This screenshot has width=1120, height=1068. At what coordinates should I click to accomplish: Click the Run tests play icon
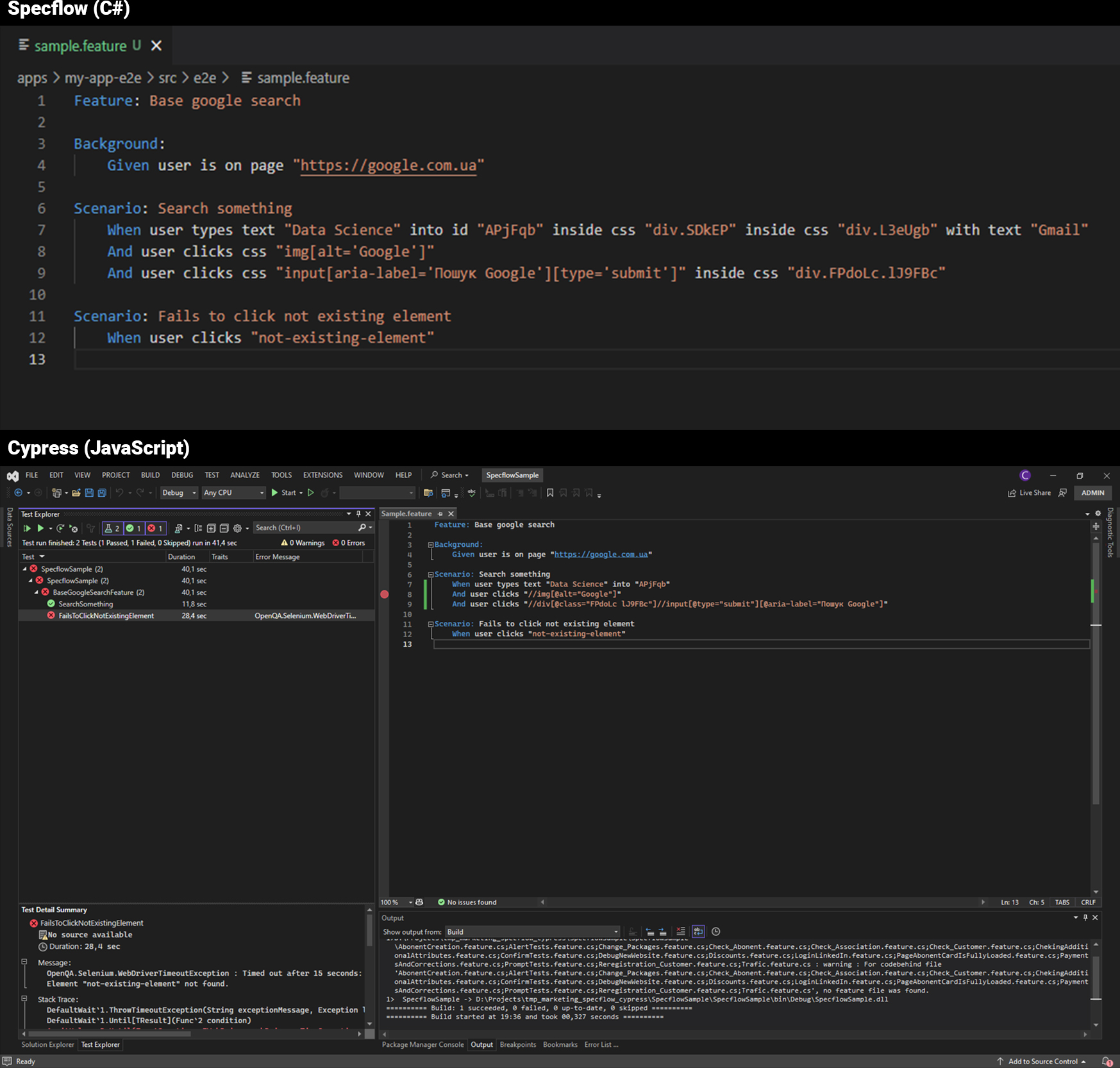pos(40,528)
